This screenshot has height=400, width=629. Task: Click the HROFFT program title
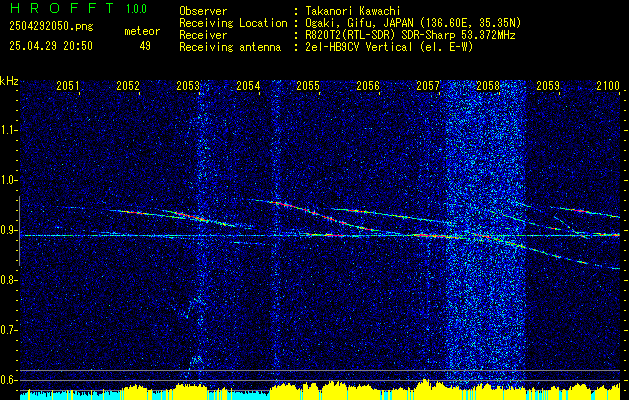pyautogui.click(x=62, y=8)
